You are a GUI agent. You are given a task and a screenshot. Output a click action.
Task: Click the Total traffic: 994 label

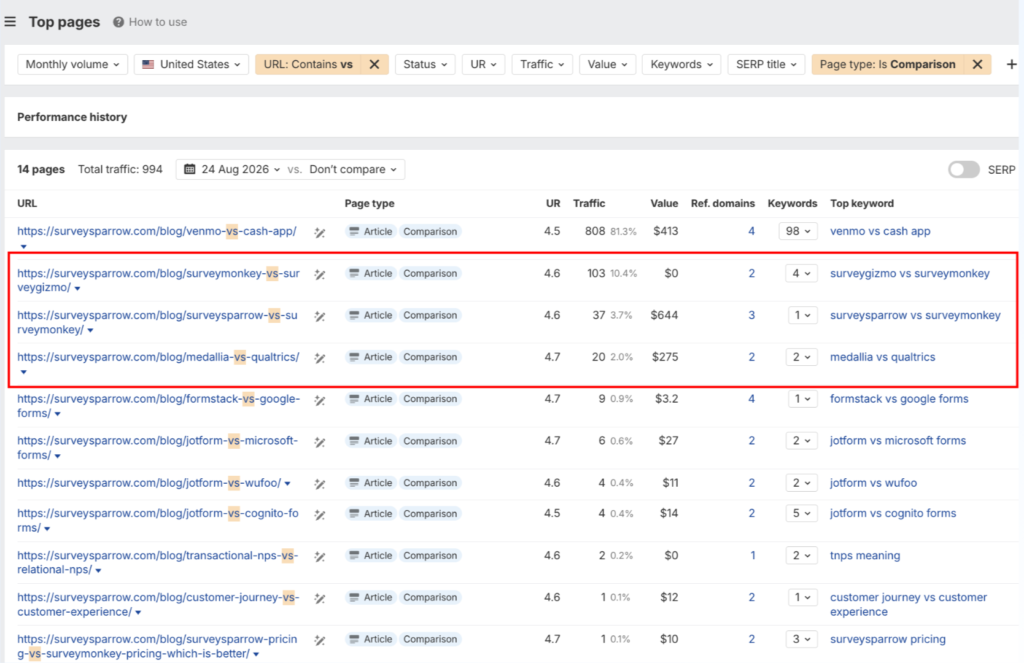[x=120, y=169]
